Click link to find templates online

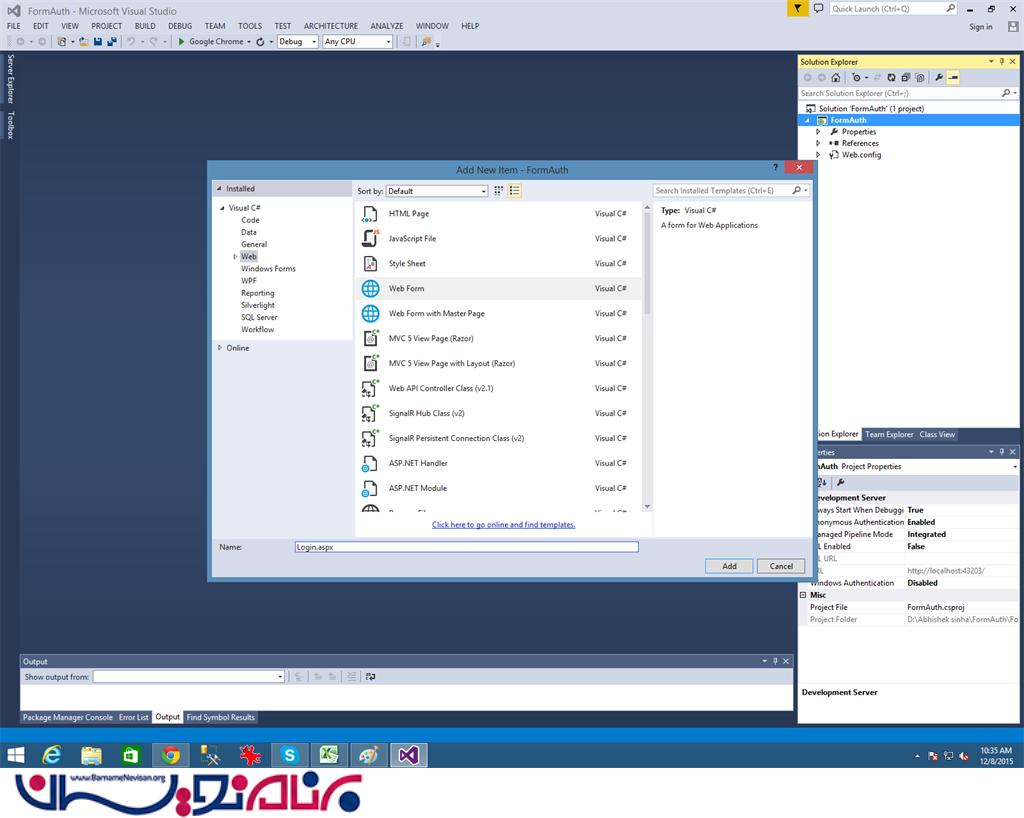[x=504, y=525]
